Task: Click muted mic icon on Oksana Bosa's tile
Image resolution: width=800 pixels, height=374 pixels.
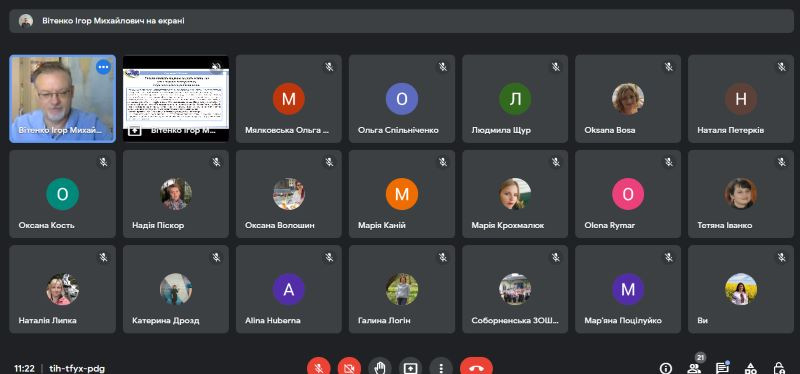Action: 668,67
